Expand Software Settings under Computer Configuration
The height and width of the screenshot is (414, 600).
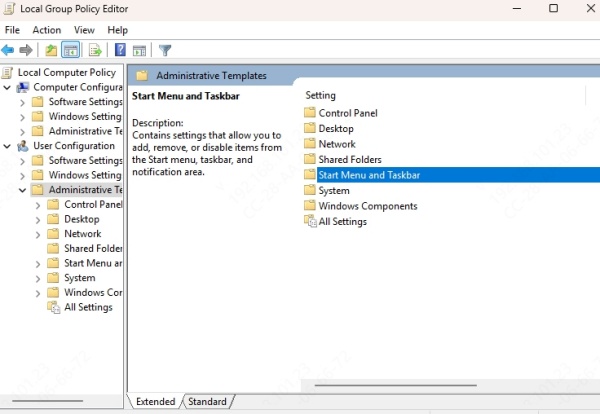22,103
